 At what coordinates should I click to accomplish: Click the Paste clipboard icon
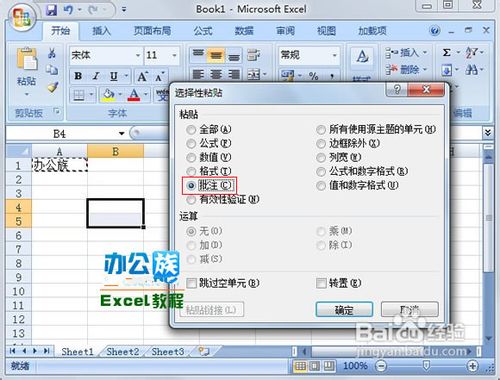(x=27, y=59)
